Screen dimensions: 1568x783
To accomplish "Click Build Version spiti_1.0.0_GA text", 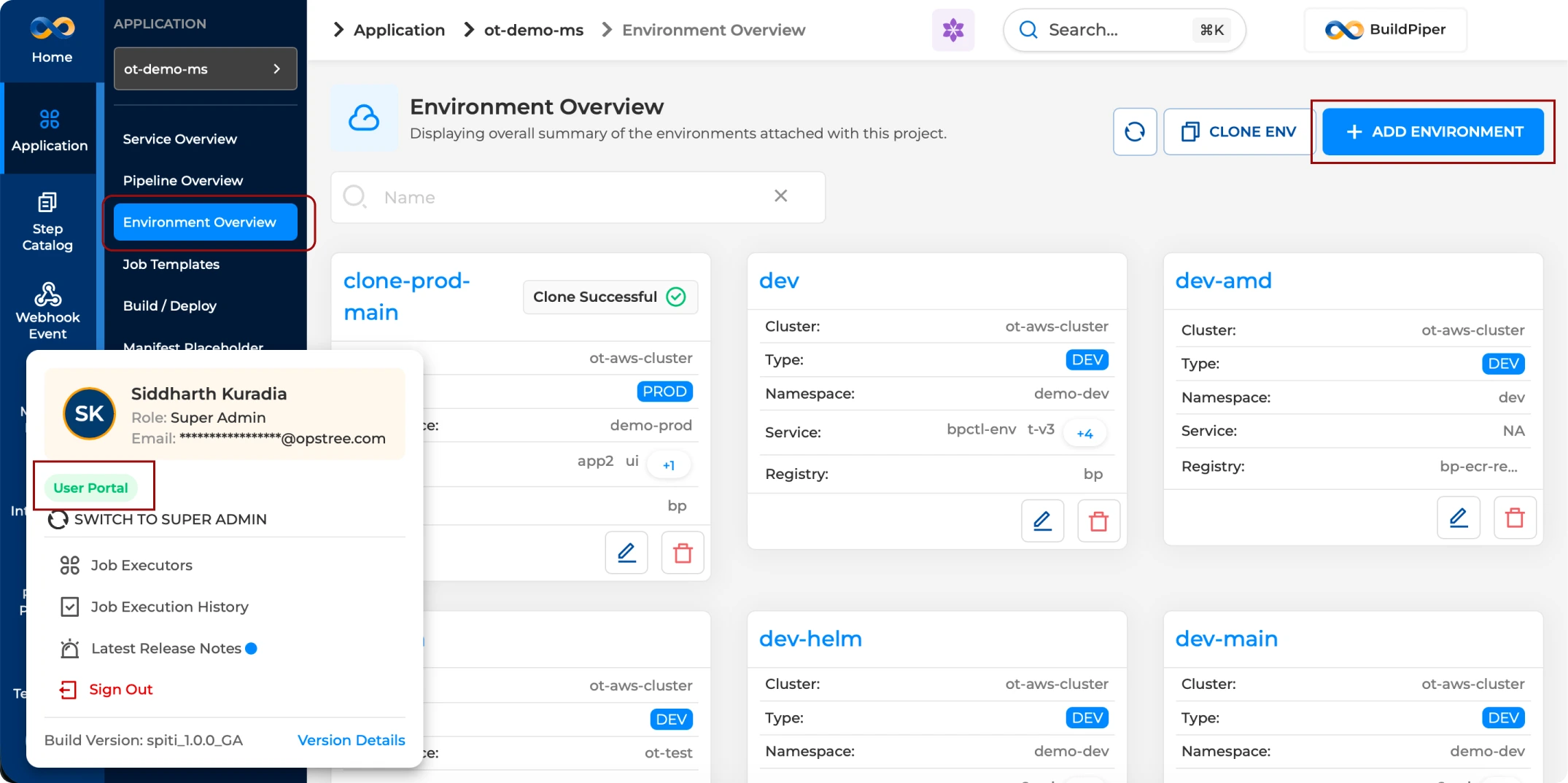I will tap(144, 740).
